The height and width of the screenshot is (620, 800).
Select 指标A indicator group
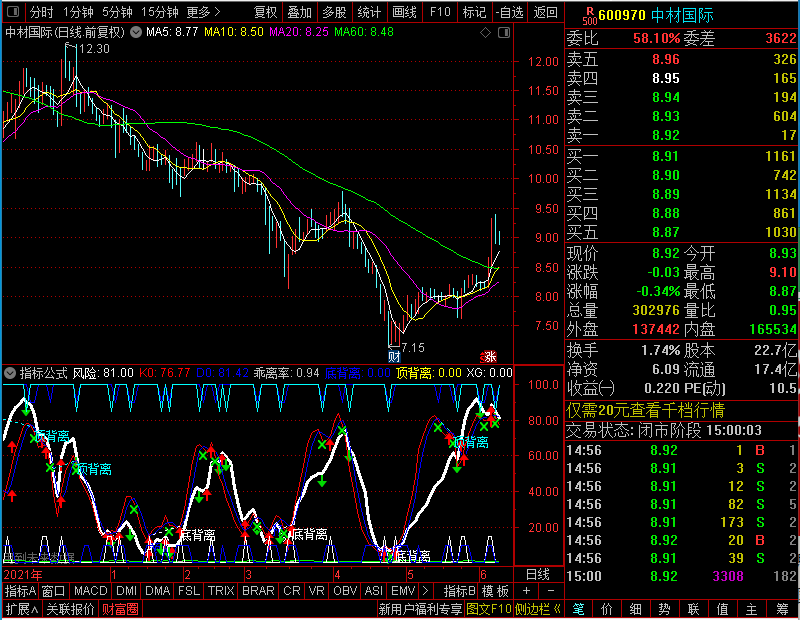coord(20,591)
